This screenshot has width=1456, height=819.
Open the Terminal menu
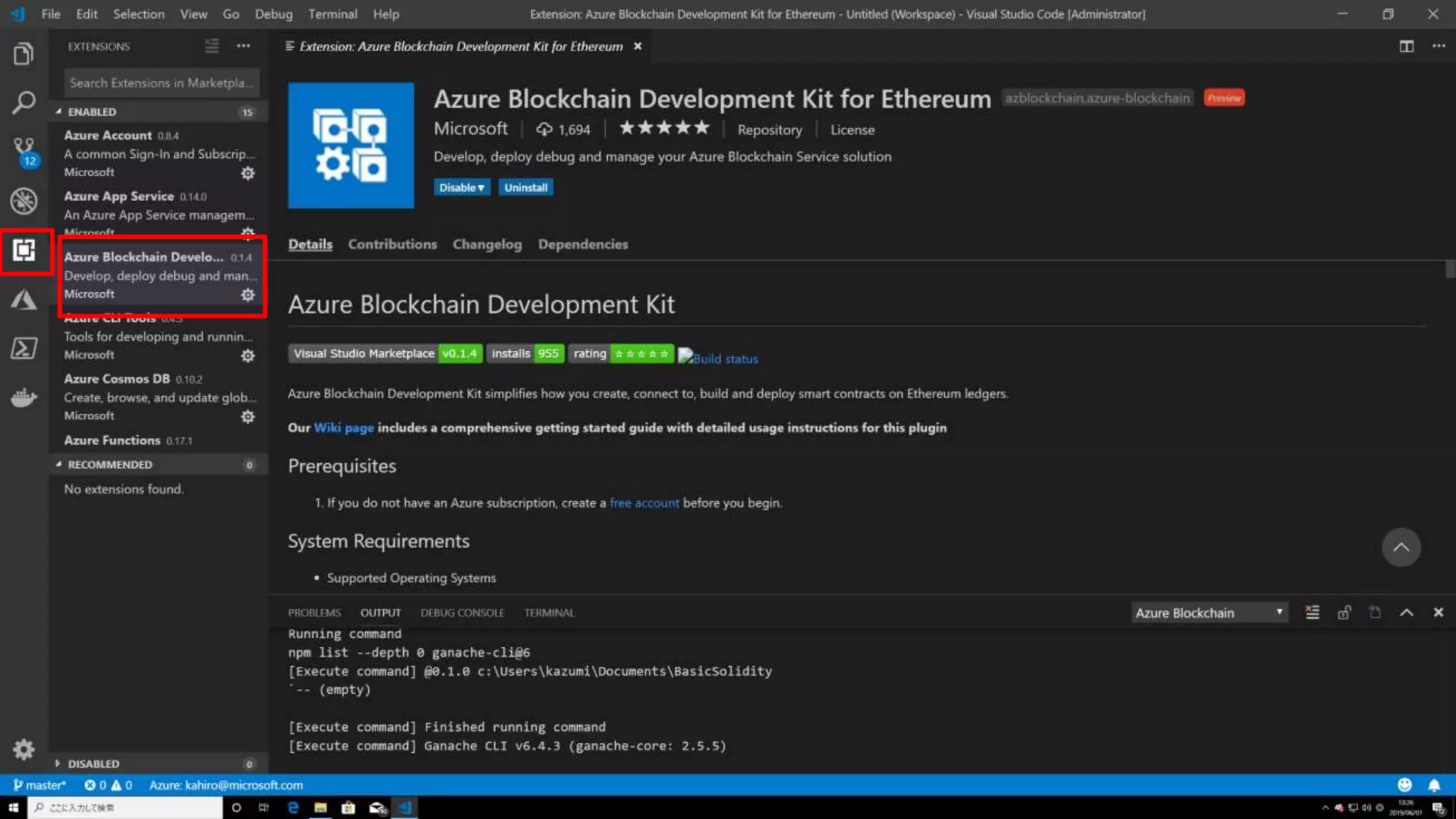coord(332,14)
